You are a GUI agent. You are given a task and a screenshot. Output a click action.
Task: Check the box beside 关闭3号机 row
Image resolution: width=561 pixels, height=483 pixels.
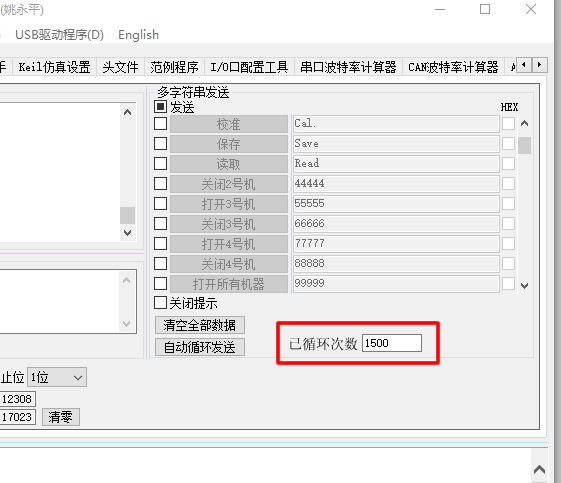160,224
